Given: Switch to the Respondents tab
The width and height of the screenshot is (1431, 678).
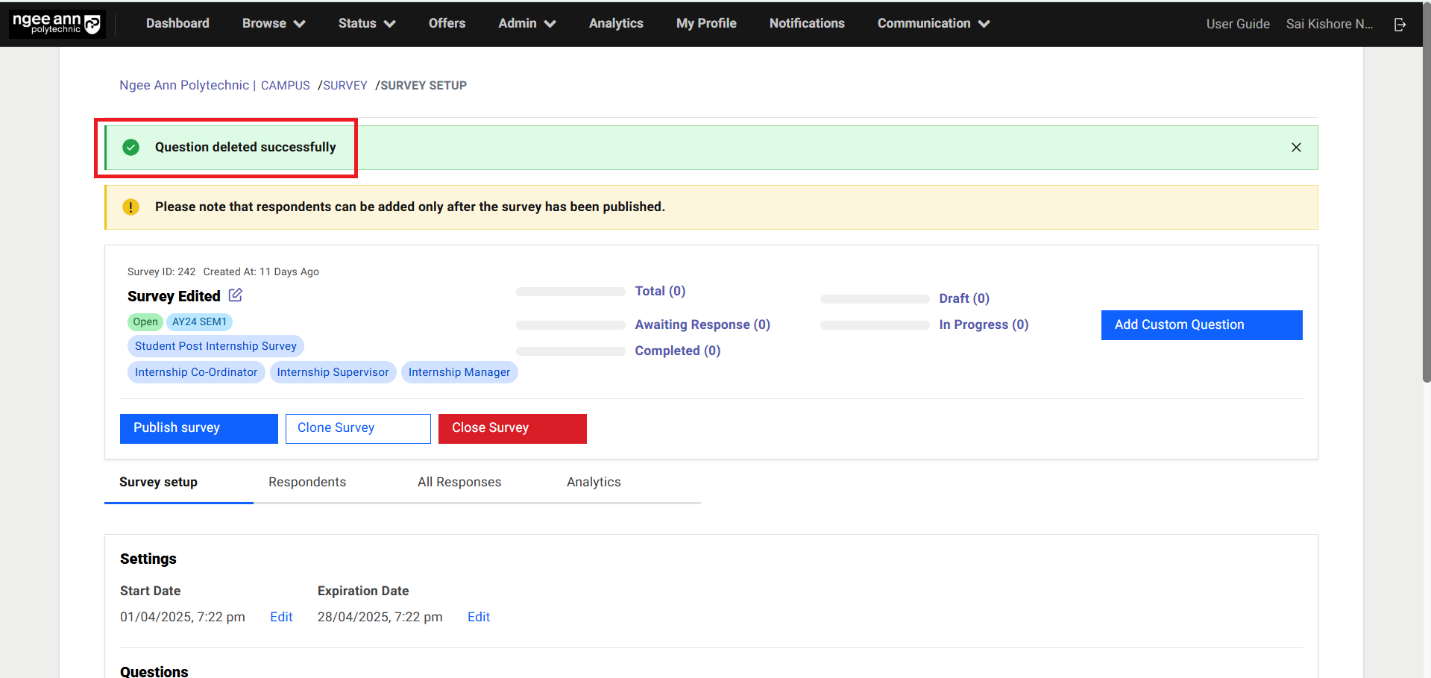Looking at the screenshot, I should click(x=307, y=482).
